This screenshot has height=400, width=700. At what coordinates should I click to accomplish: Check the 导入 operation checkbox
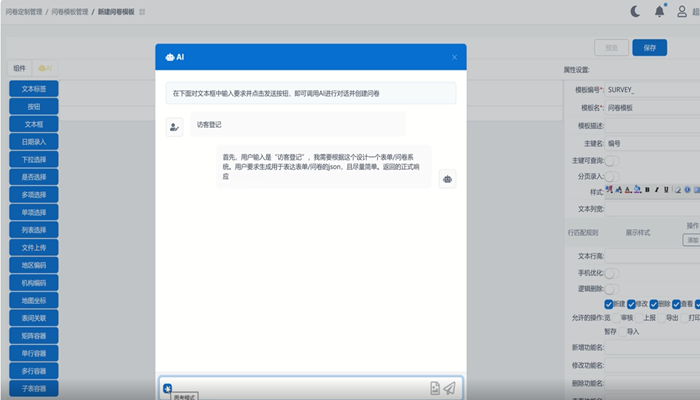click(622, 332)
